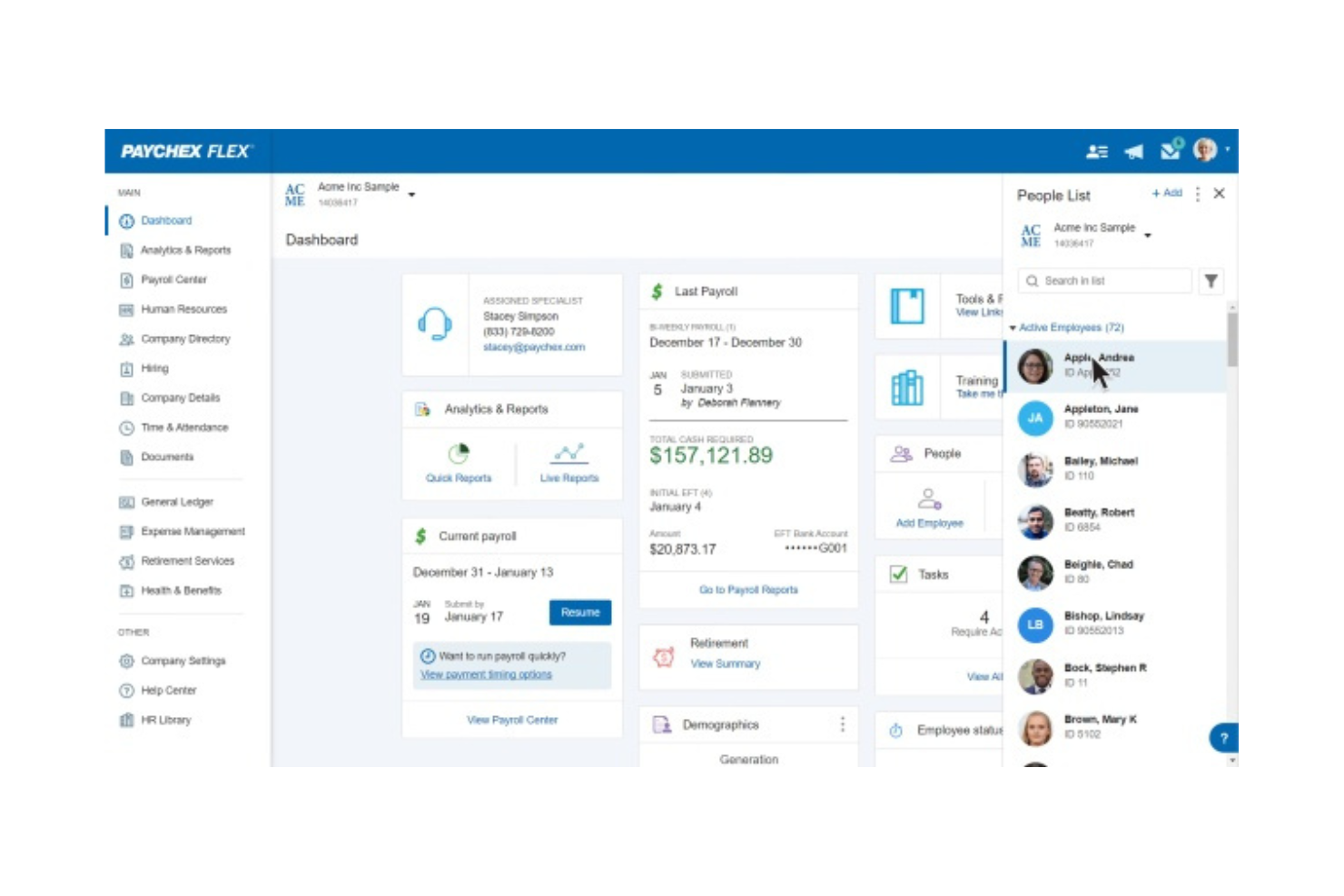The height and width of the screenshot is (896, 1344).
Task: Select employee Appleton, Jane
Action: (x=1116, y=418)
